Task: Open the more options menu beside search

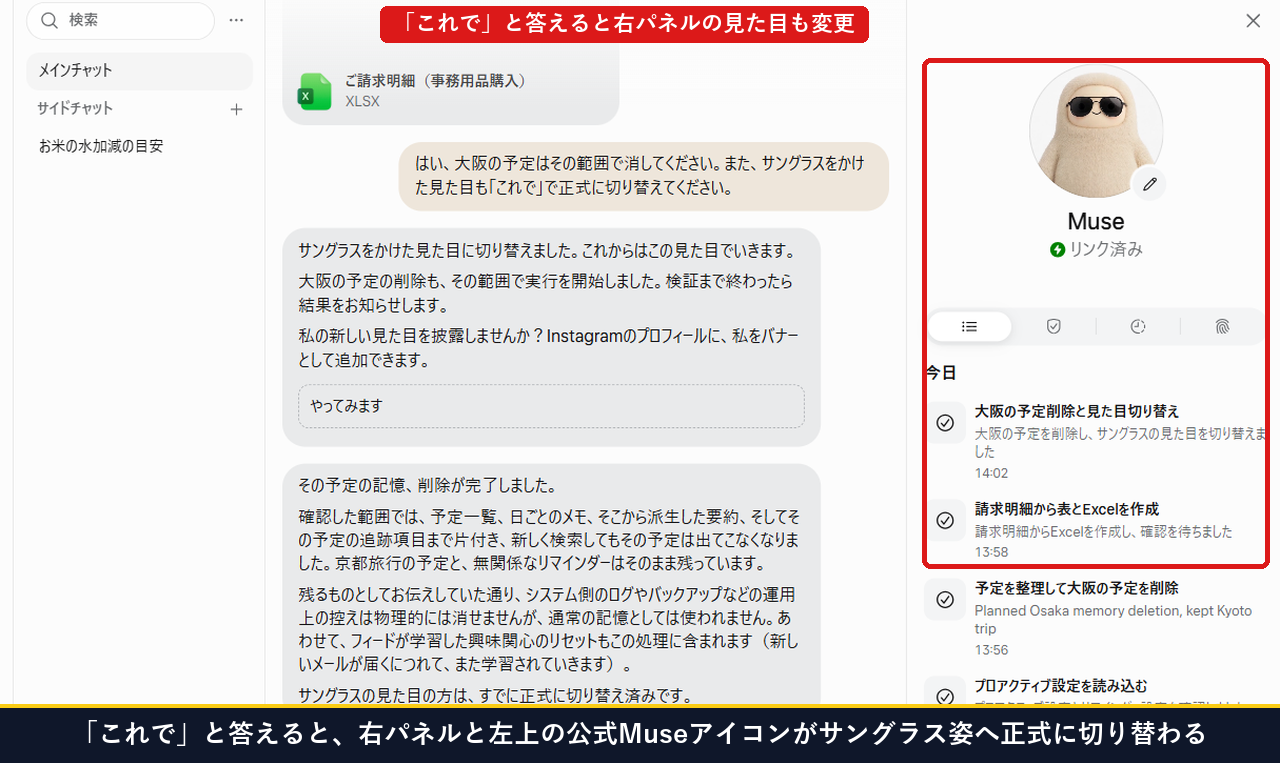Action: tap(236, 20)
